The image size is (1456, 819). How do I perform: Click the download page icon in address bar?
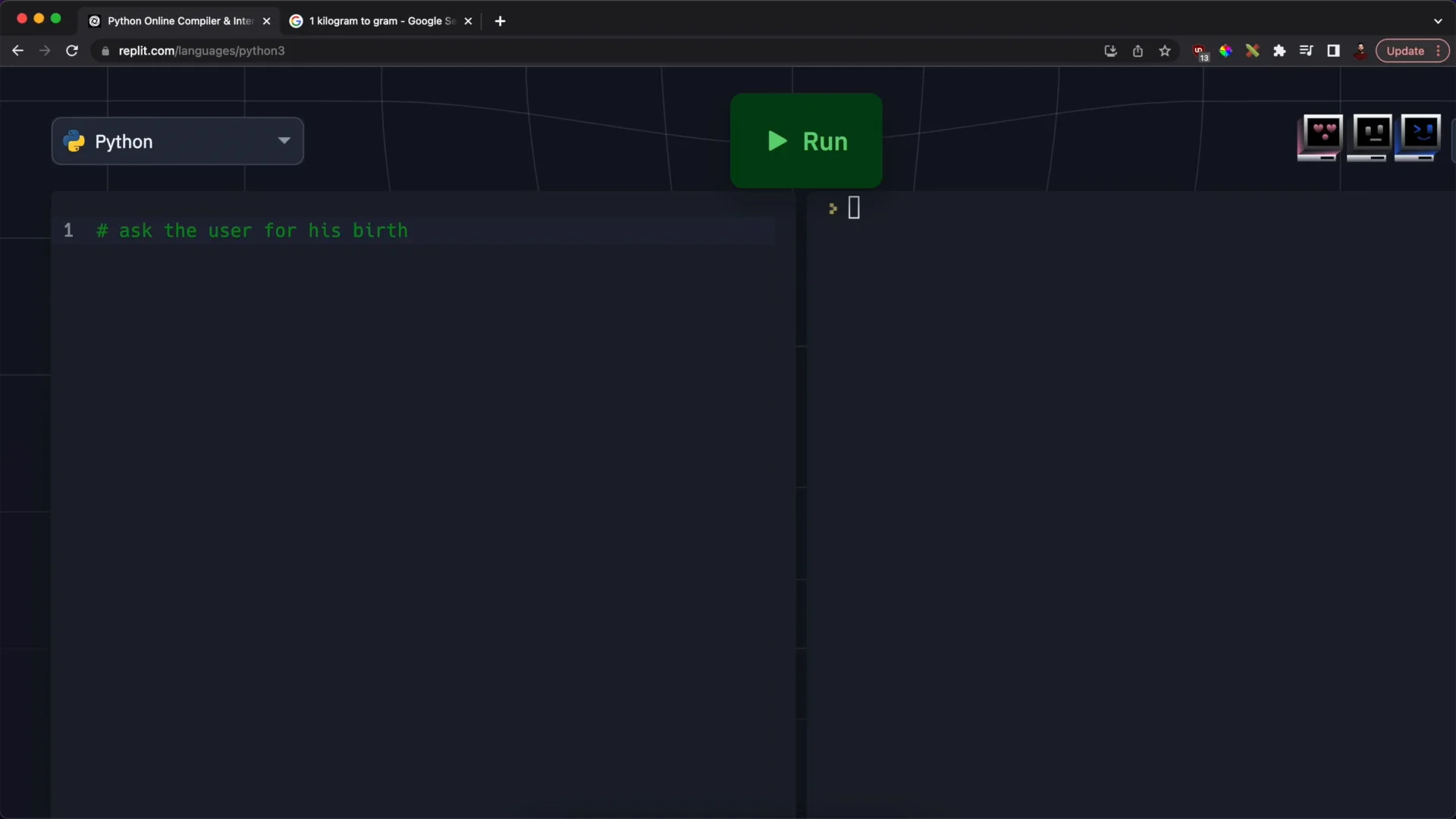click(1110, 50)
